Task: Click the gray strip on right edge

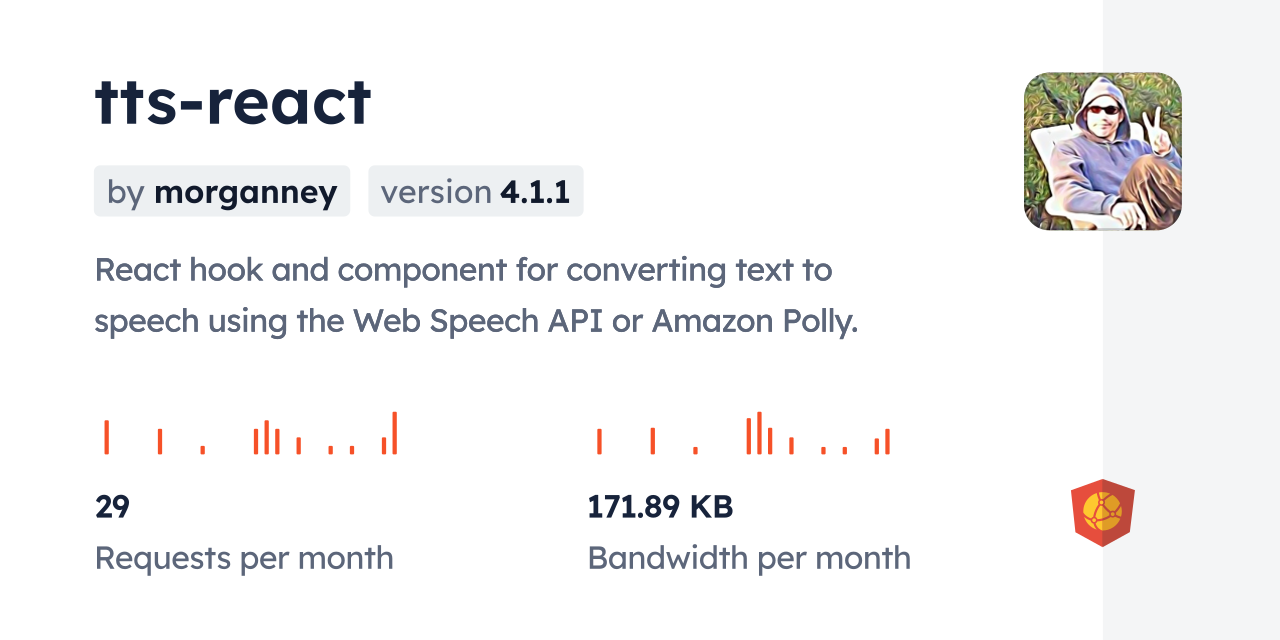Action: coord(1191,320)
